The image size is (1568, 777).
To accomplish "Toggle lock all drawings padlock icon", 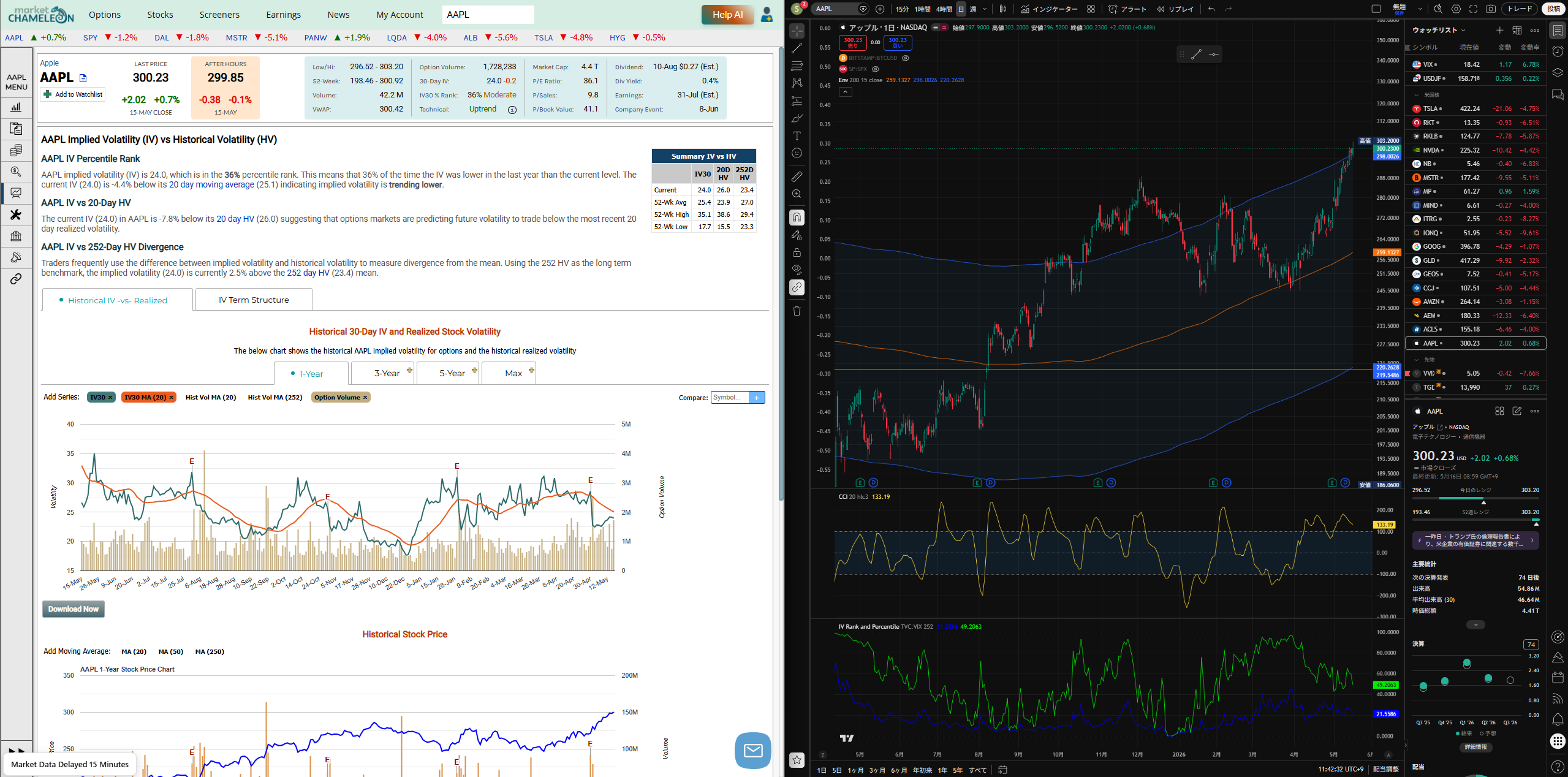I will (797, 252).
